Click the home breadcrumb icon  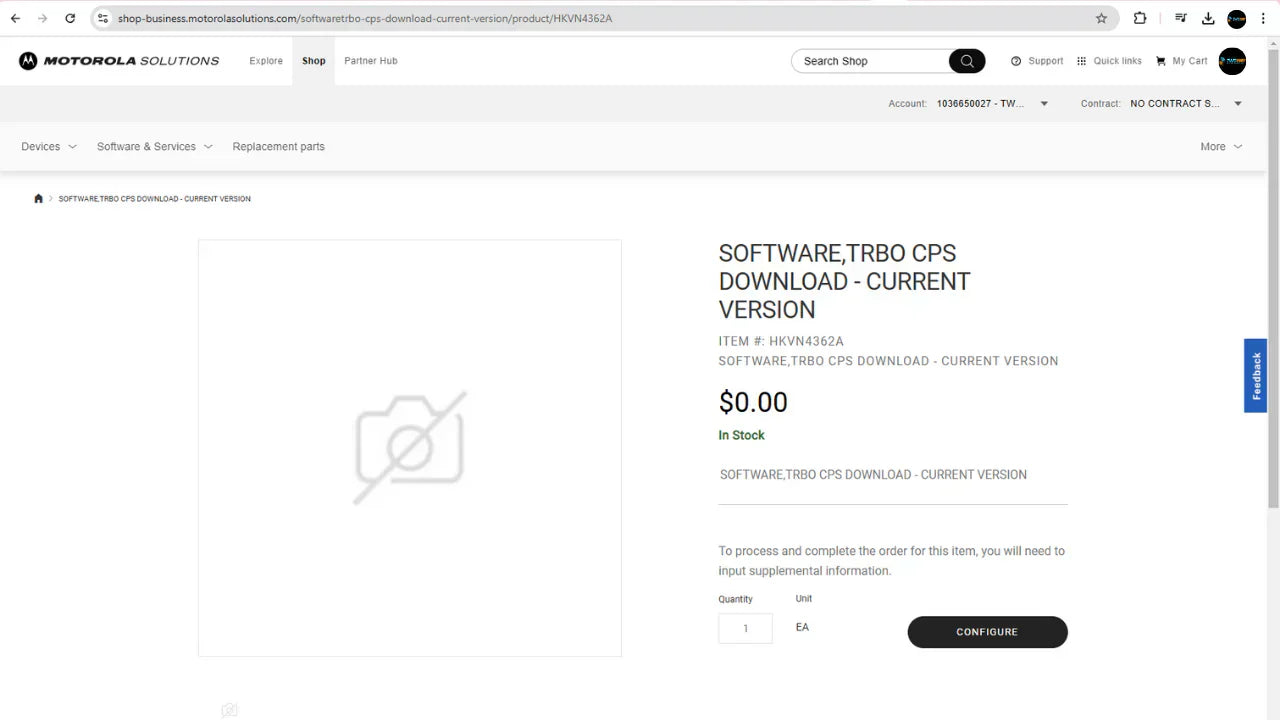click(x=38, y=198)
